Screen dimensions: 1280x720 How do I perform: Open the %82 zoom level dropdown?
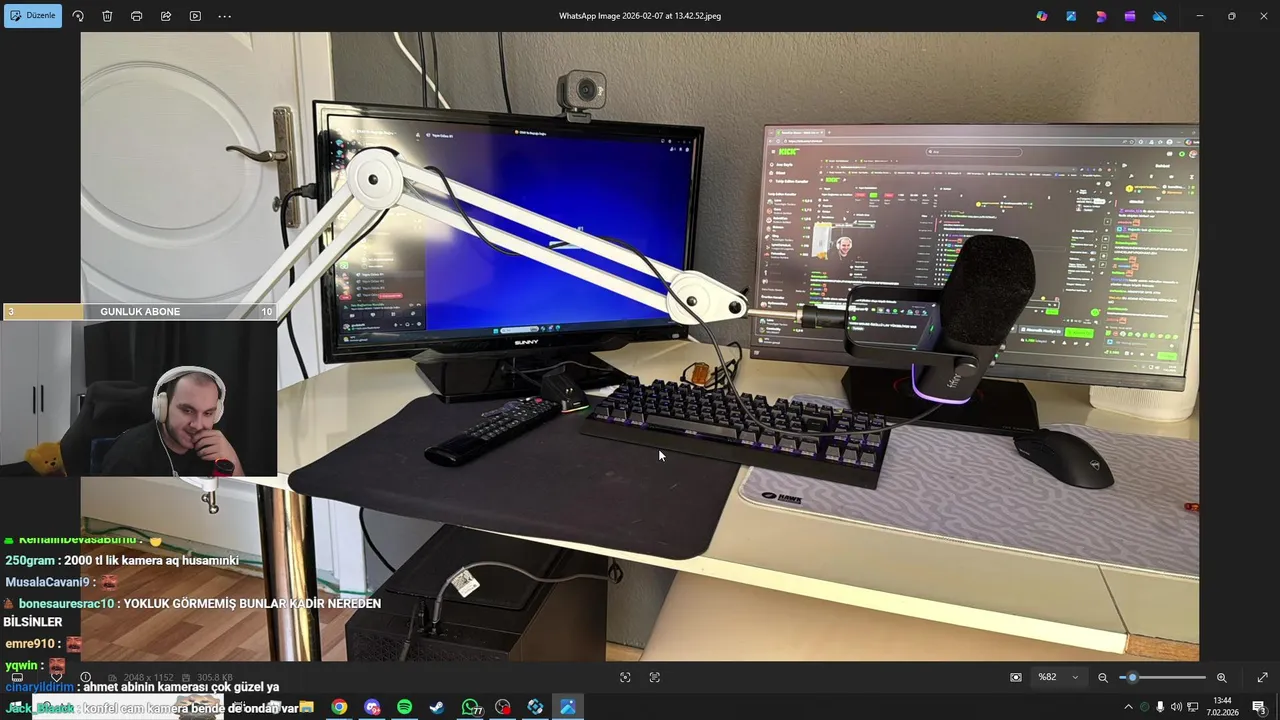1058,677
